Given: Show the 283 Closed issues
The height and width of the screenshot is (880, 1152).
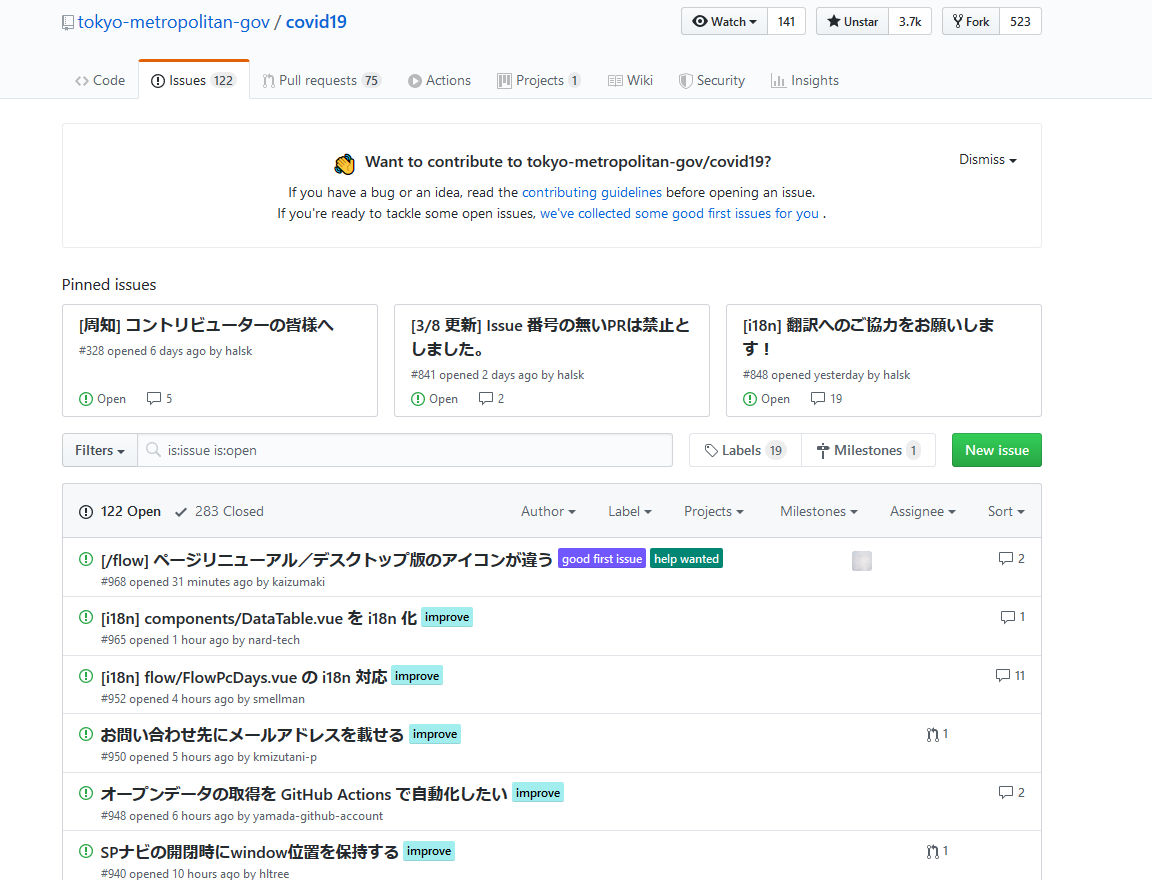Looking at the screenshot, I should click(x=219, y=511).
